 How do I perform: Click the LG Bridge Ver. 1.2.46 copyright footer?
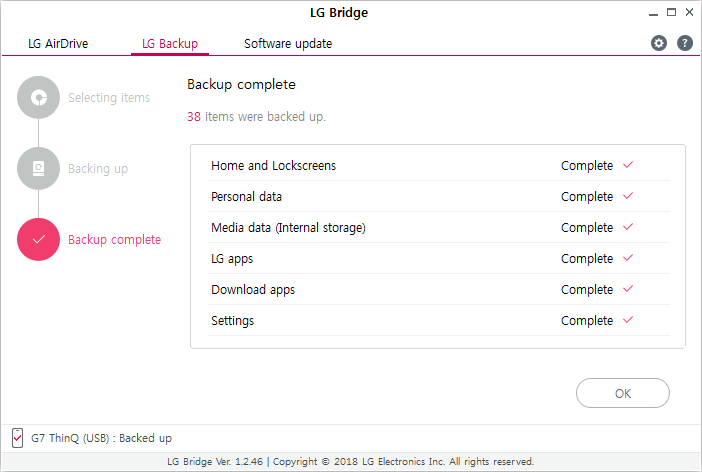pos(351,462)
